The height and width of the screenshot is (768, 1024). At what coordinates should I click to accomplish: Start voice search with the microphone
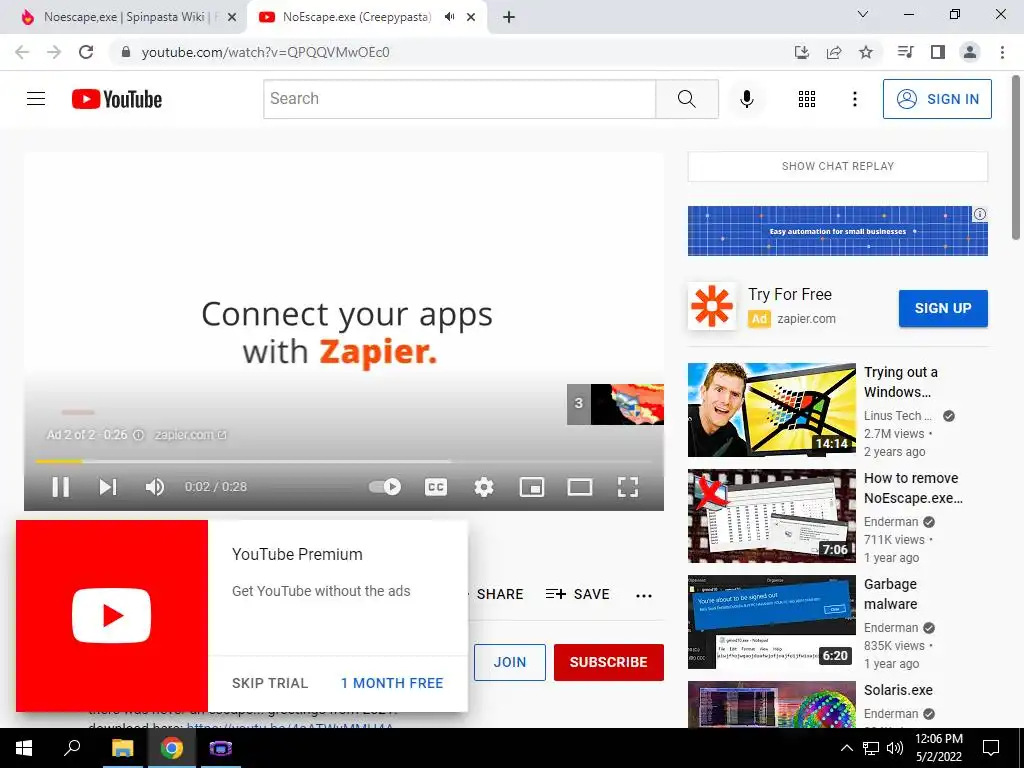pos(746,99)
